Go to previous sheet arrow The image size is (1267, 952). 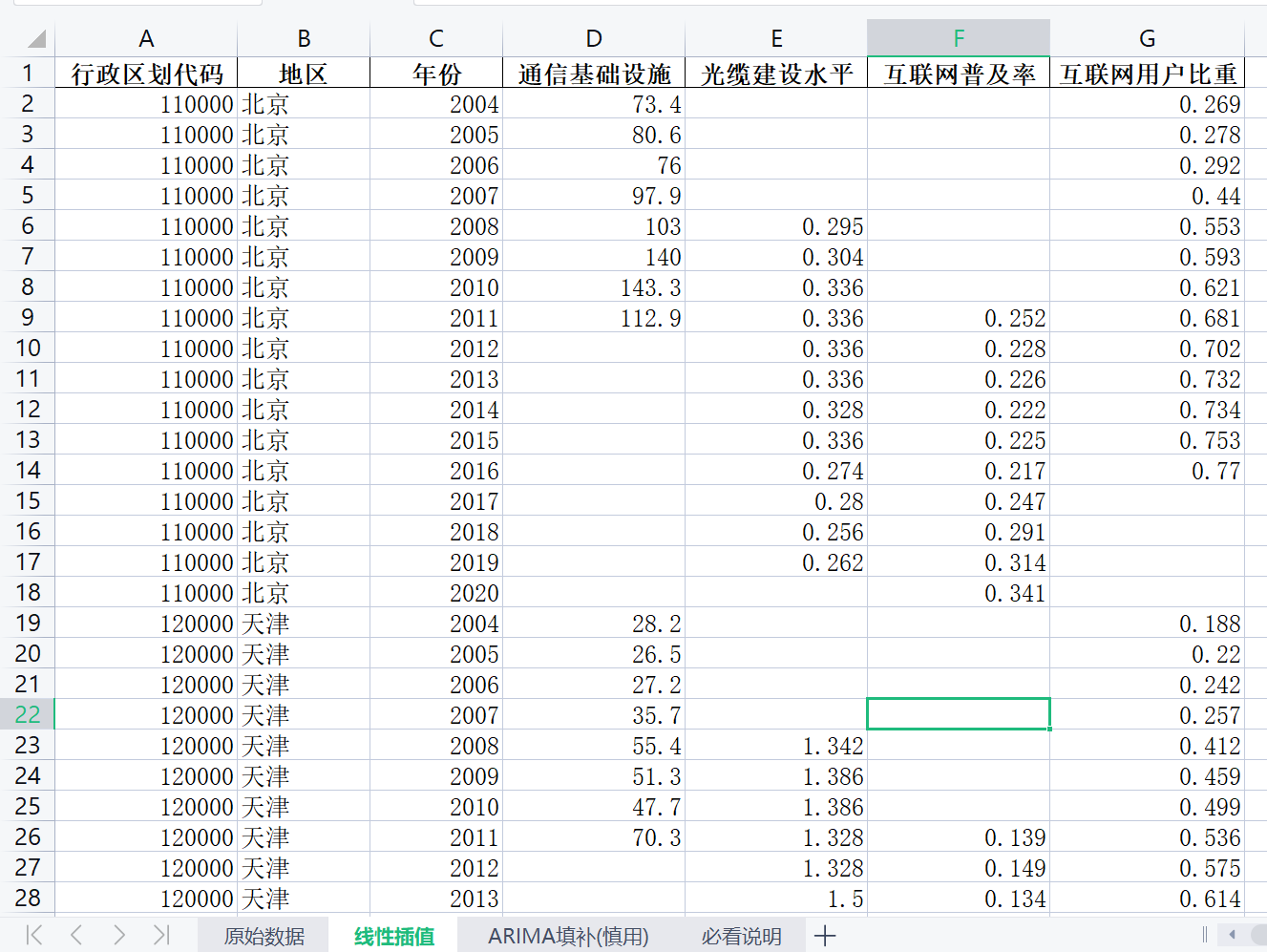(x=76, y=935)
